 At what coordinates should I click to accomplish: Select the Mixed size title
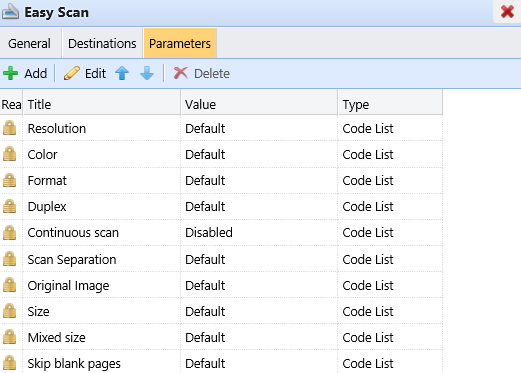tap(56, 338)
